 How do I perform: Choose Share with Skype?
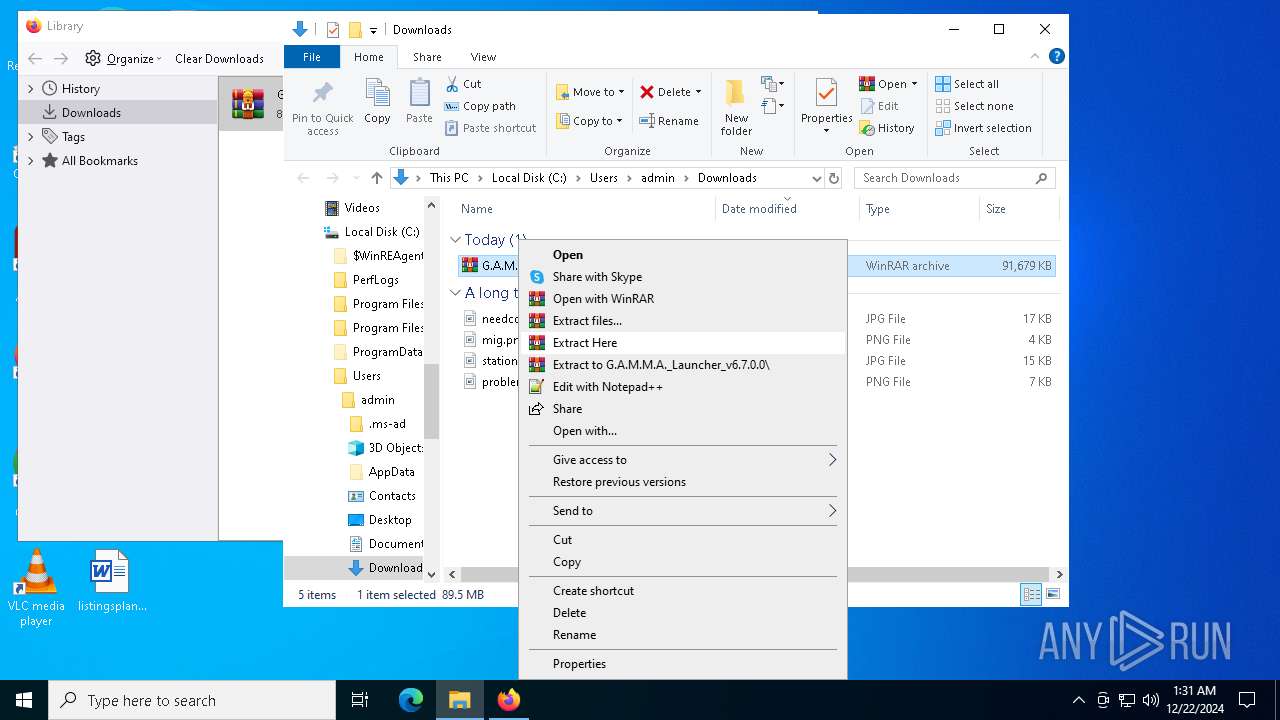682,277
